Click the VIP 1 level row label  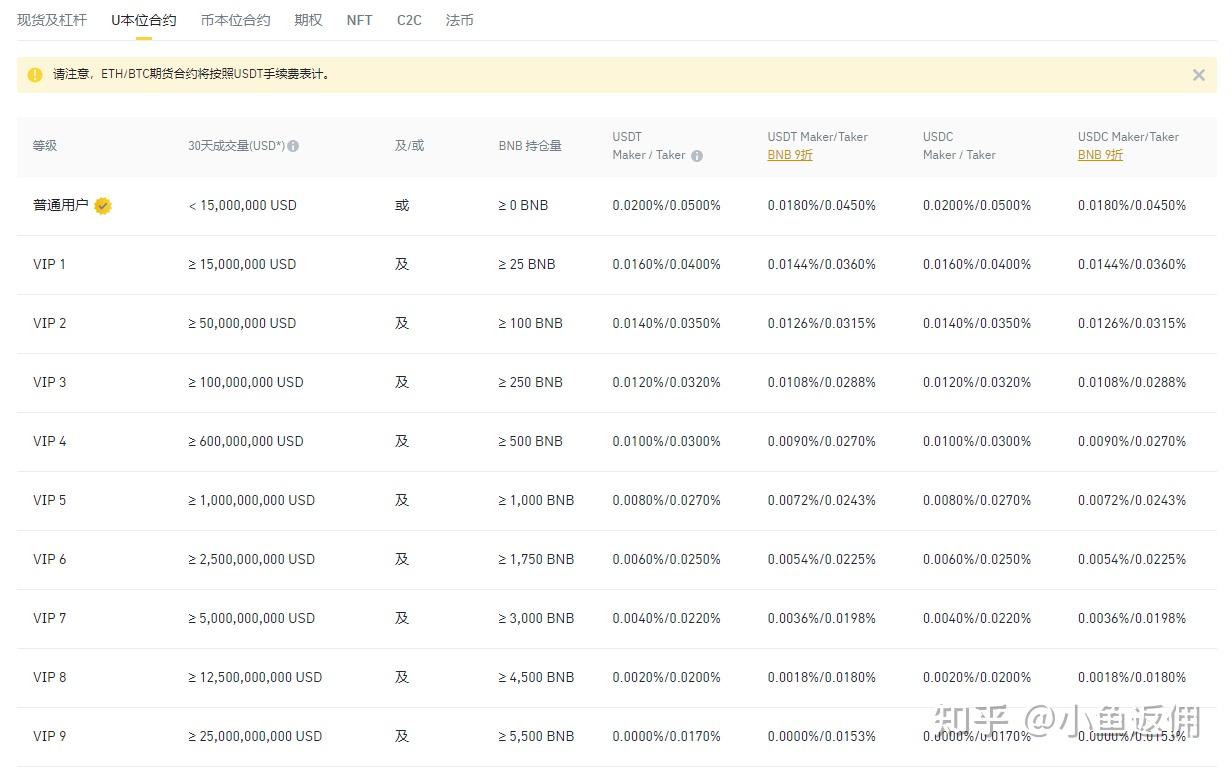tap(50, 265)
